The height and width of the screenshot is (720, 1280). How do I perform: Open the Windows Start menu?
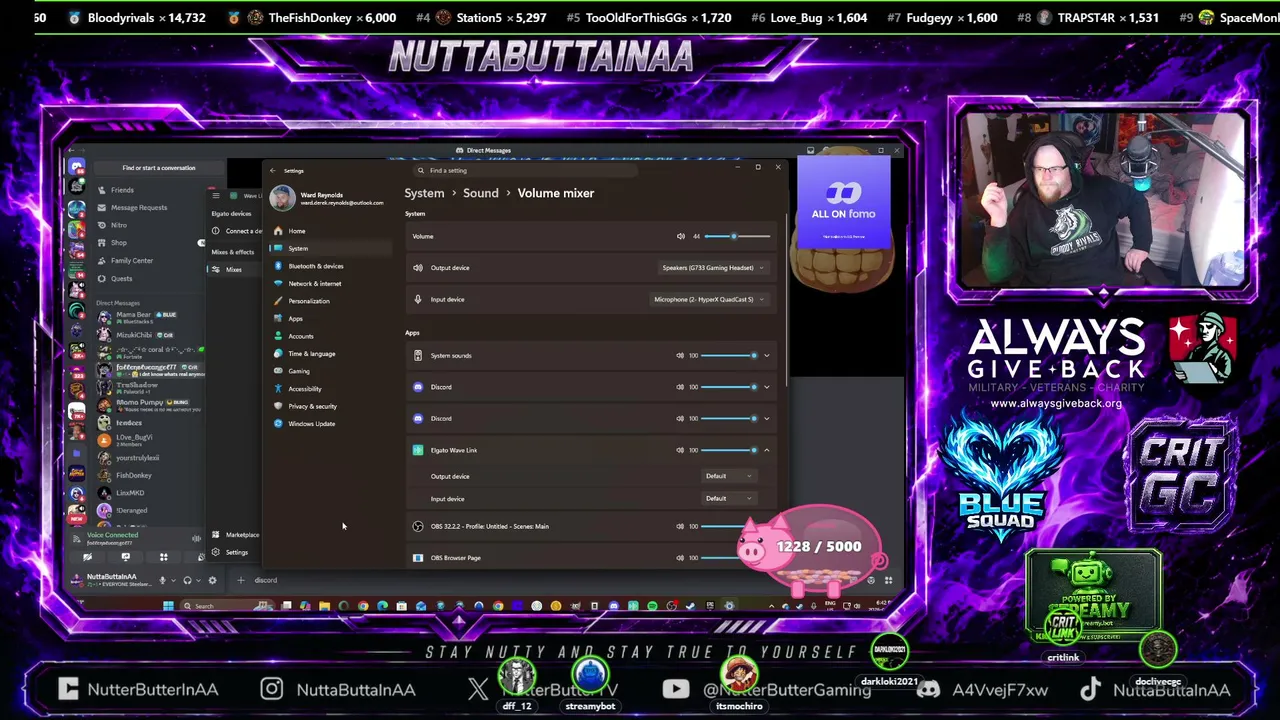click(x=168, y=606)
